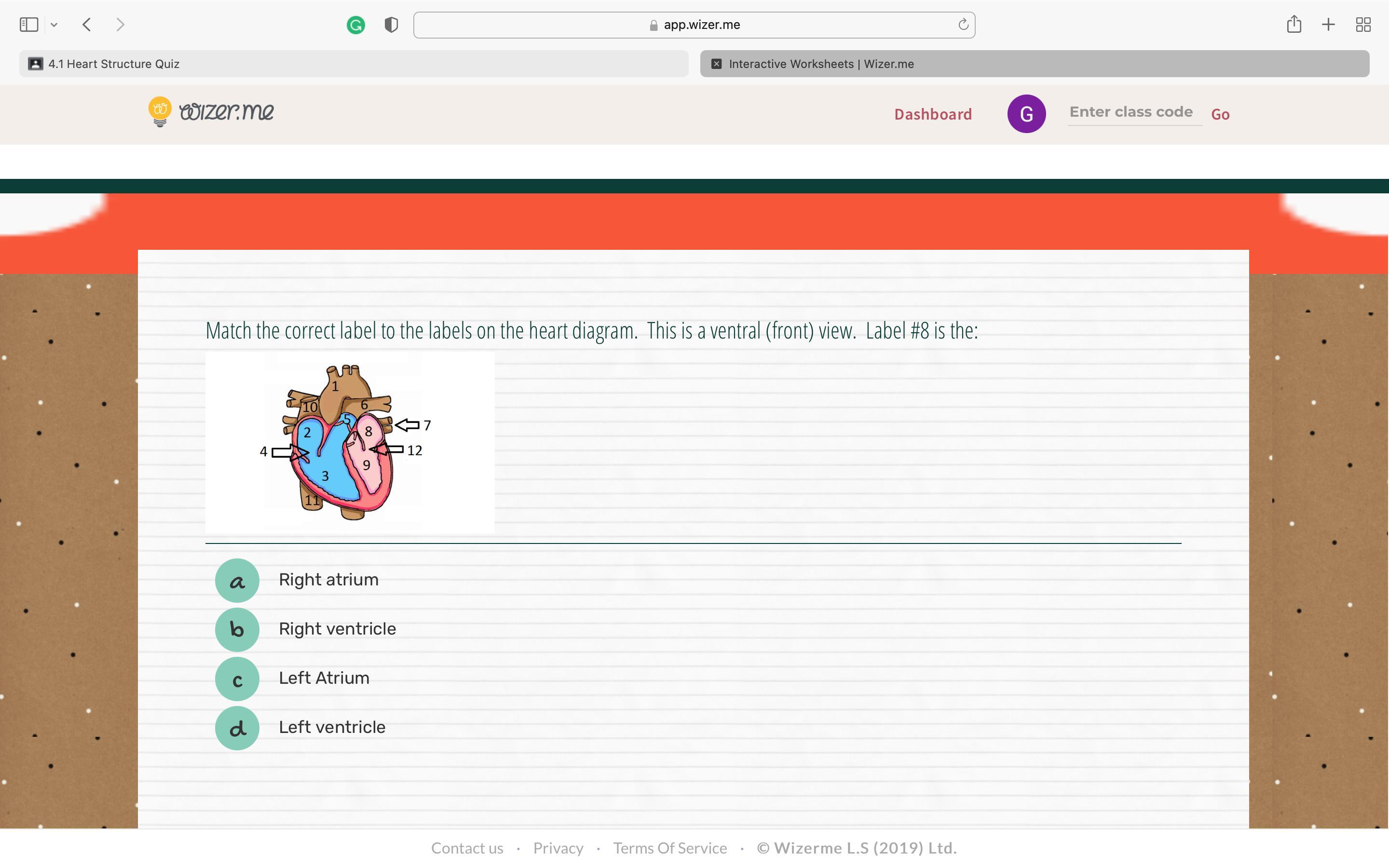This screenshot has height=868, width=1389.
Task: Click the privacy shield icon
Action: [x=392, y=25]
